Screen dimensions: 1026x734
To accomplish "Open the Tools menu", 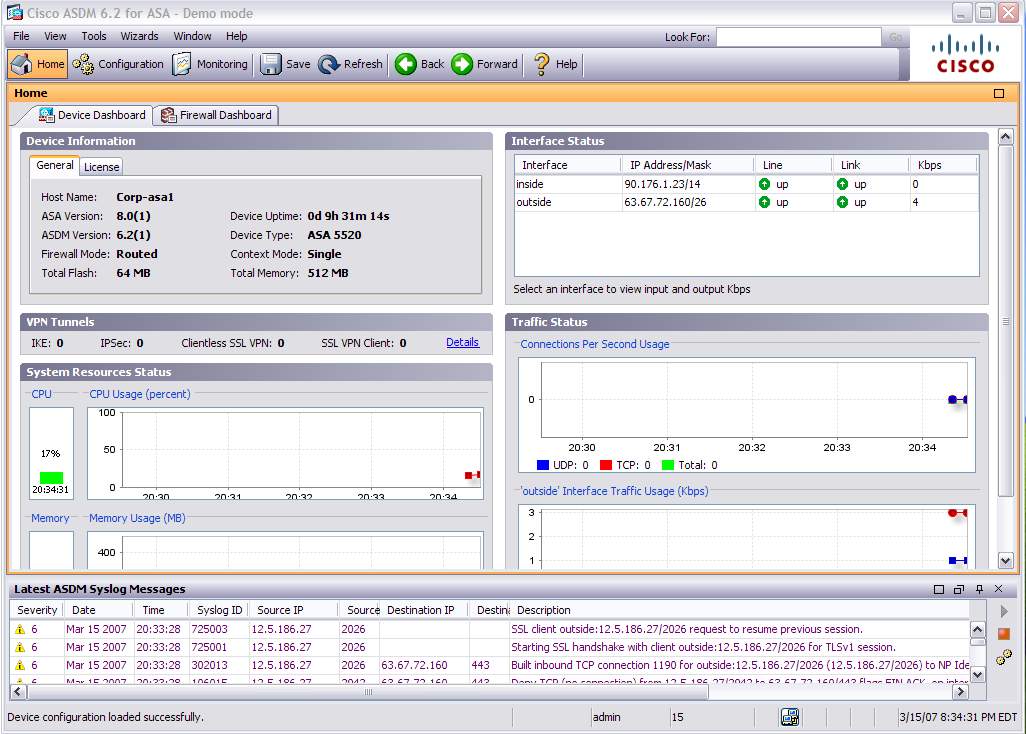I will (x=94, y=36).
